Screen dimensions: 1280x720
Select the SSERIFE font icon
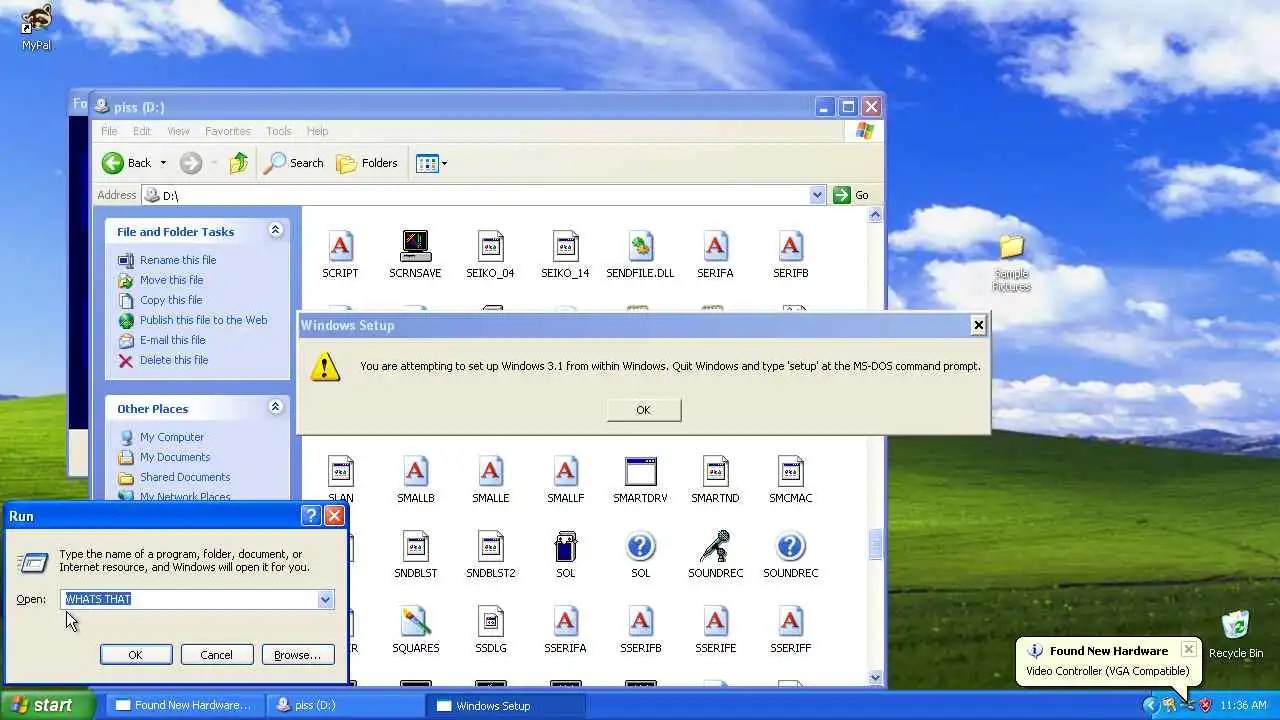coord(715,621)
